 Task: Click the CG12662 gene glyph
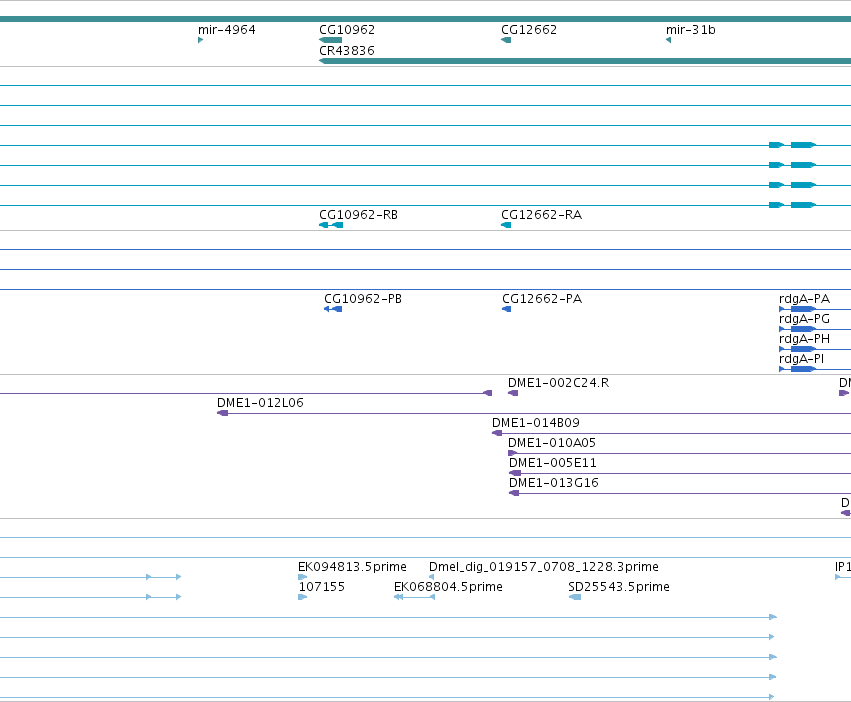pos(506,40)
